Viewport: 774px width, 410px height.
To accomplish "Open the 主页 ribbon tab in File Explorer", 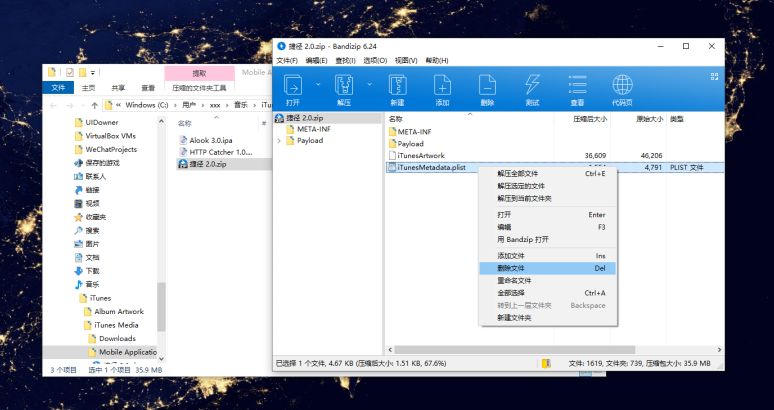I will tap(88, 88).
